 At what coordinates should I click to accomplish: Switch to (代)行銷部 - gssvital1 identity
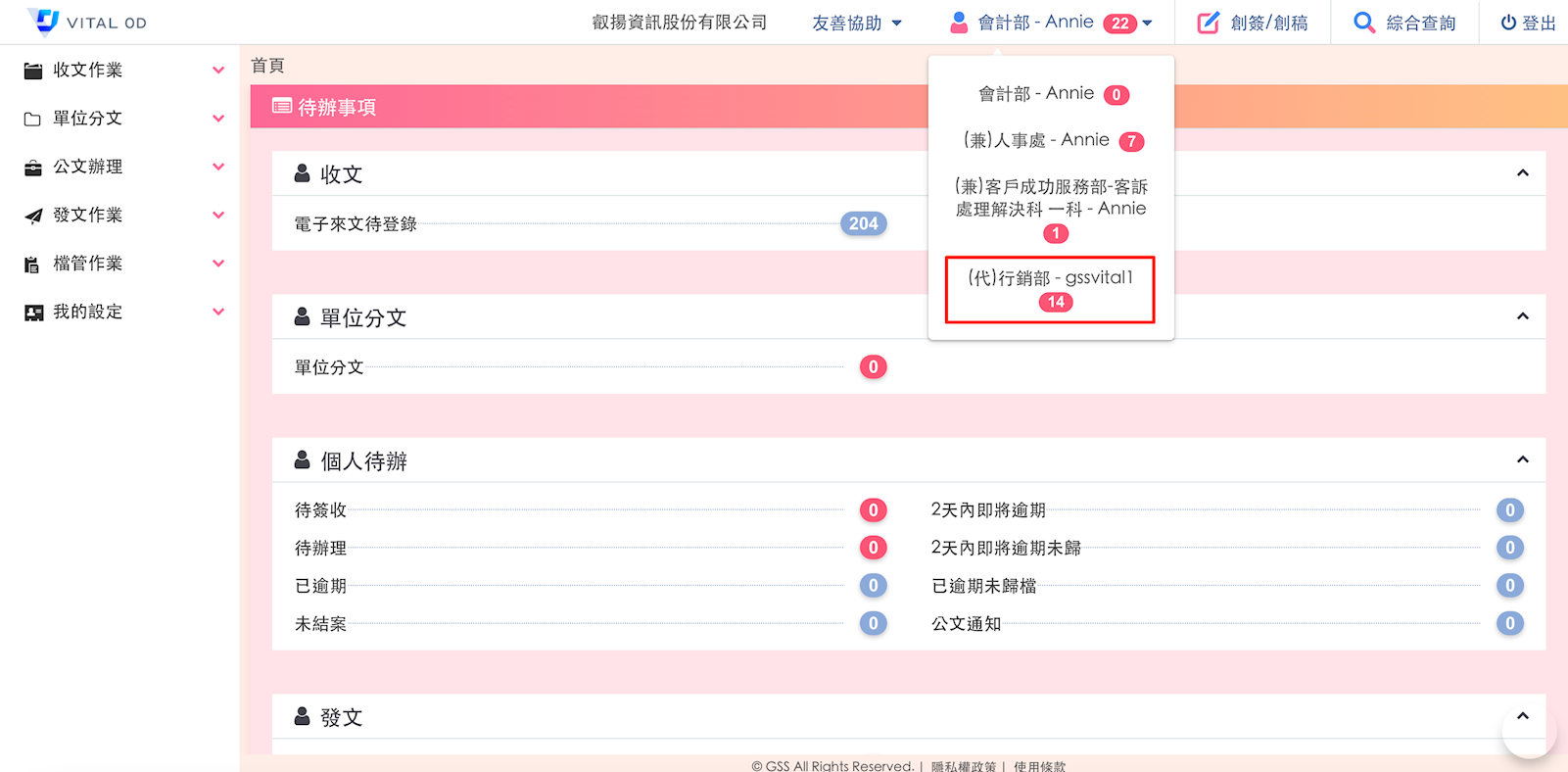click(x=1050, y=289)
